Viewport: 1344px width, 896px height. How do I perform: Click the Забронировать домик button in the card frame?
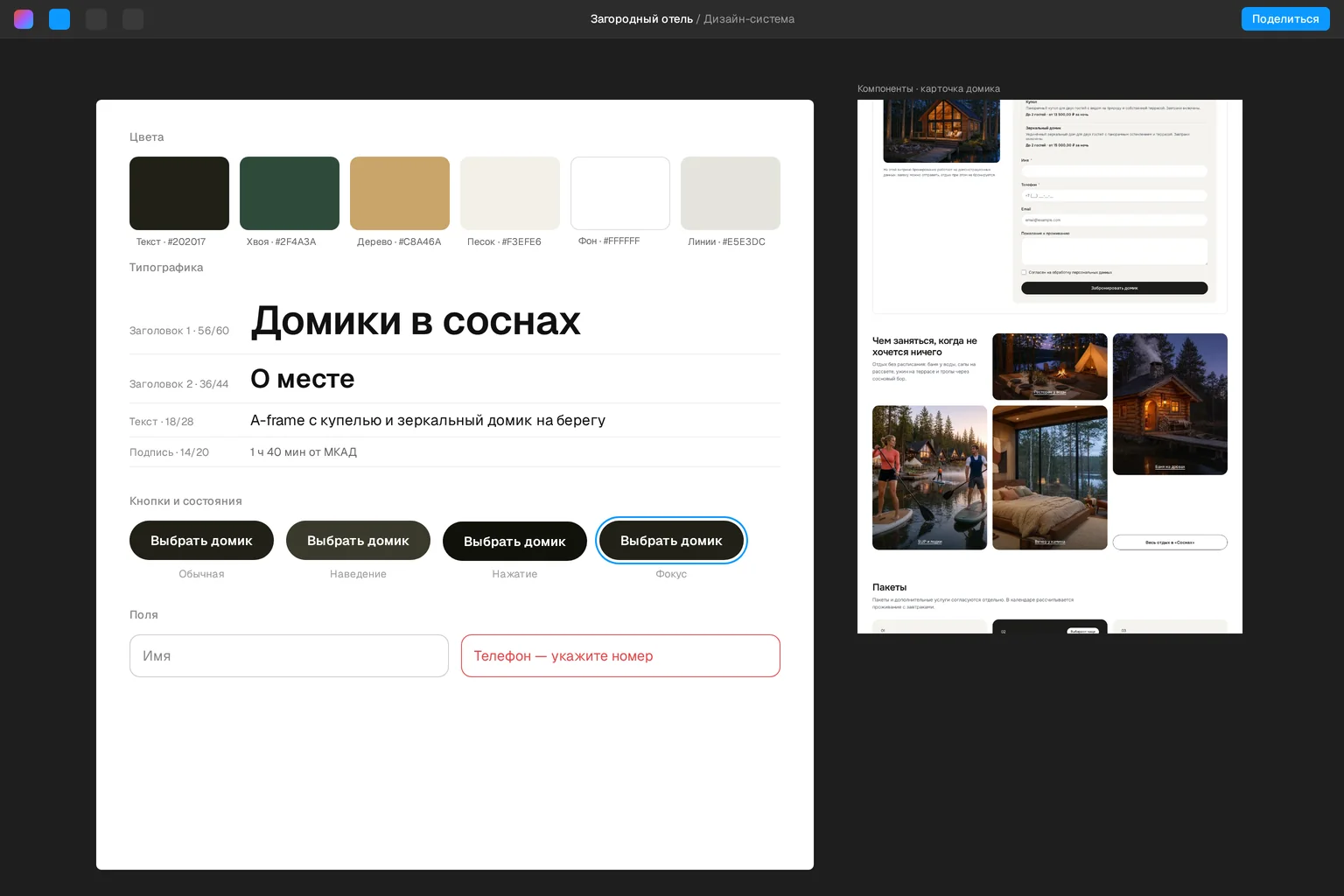click(1115, 288)
